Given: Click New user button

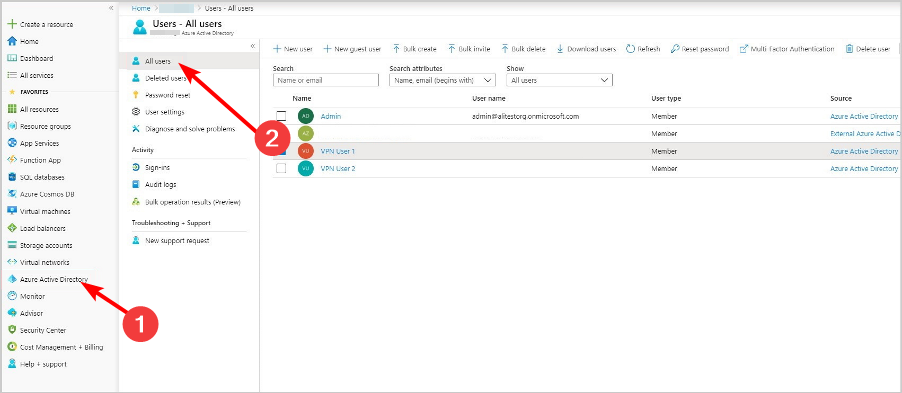Looking at the screenshot, I should pyautogui.click(x=293, y=49).
